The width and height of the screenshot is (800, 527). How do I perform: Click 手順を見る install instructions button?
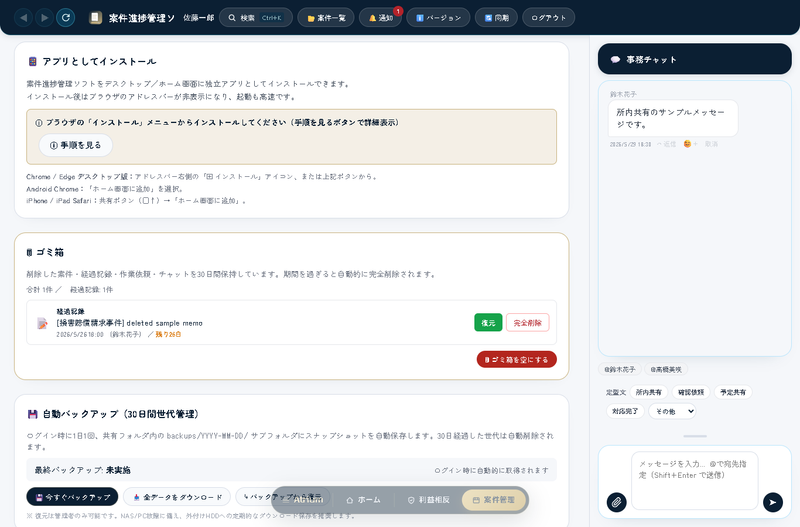pyautogui.click(x=76, y=145)
